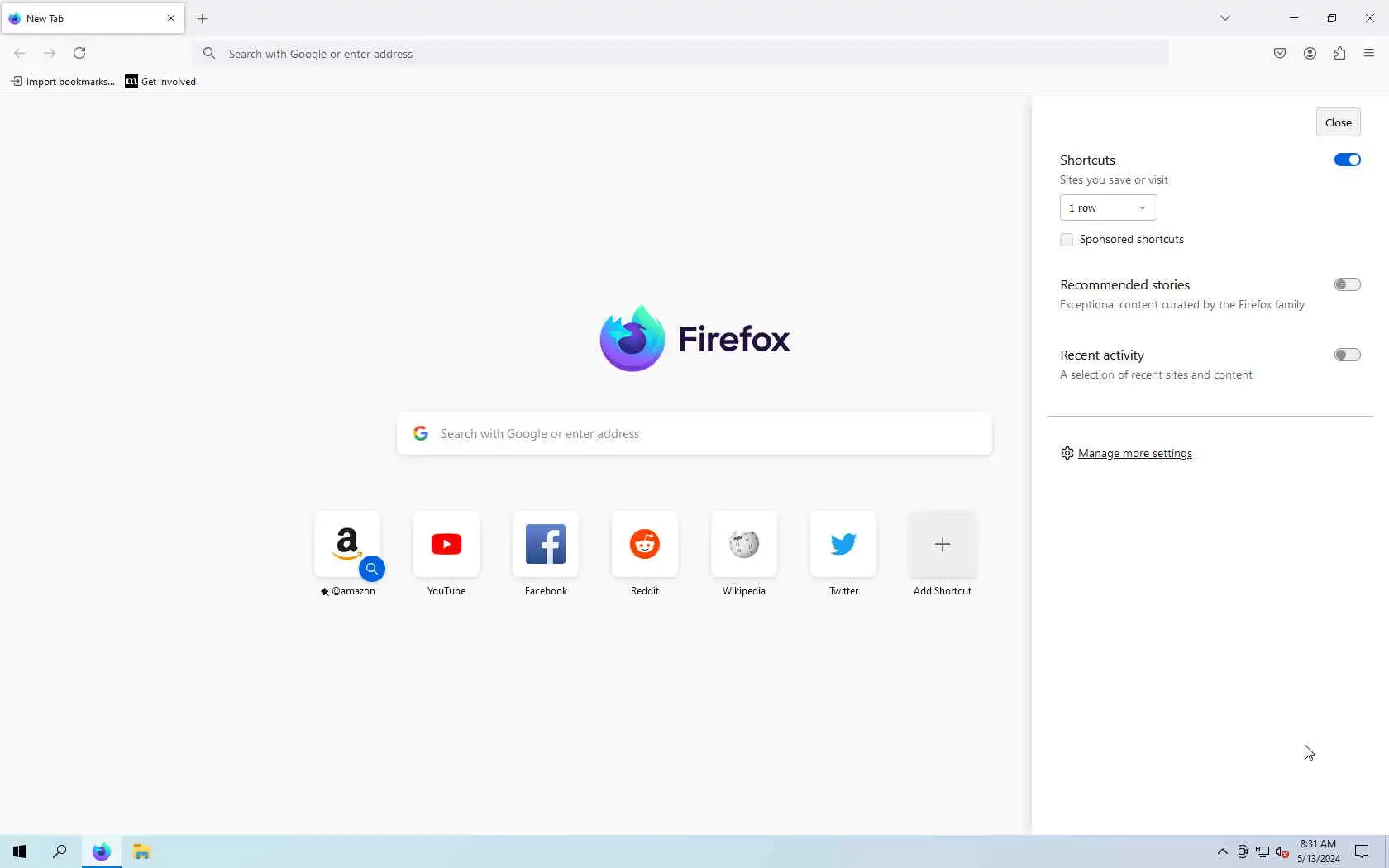Image resolution: width=1389 pixels, height=868 pixels.
Task: Click Import bookmarks in bookmarks toolbar
Action: pos(63,81)
